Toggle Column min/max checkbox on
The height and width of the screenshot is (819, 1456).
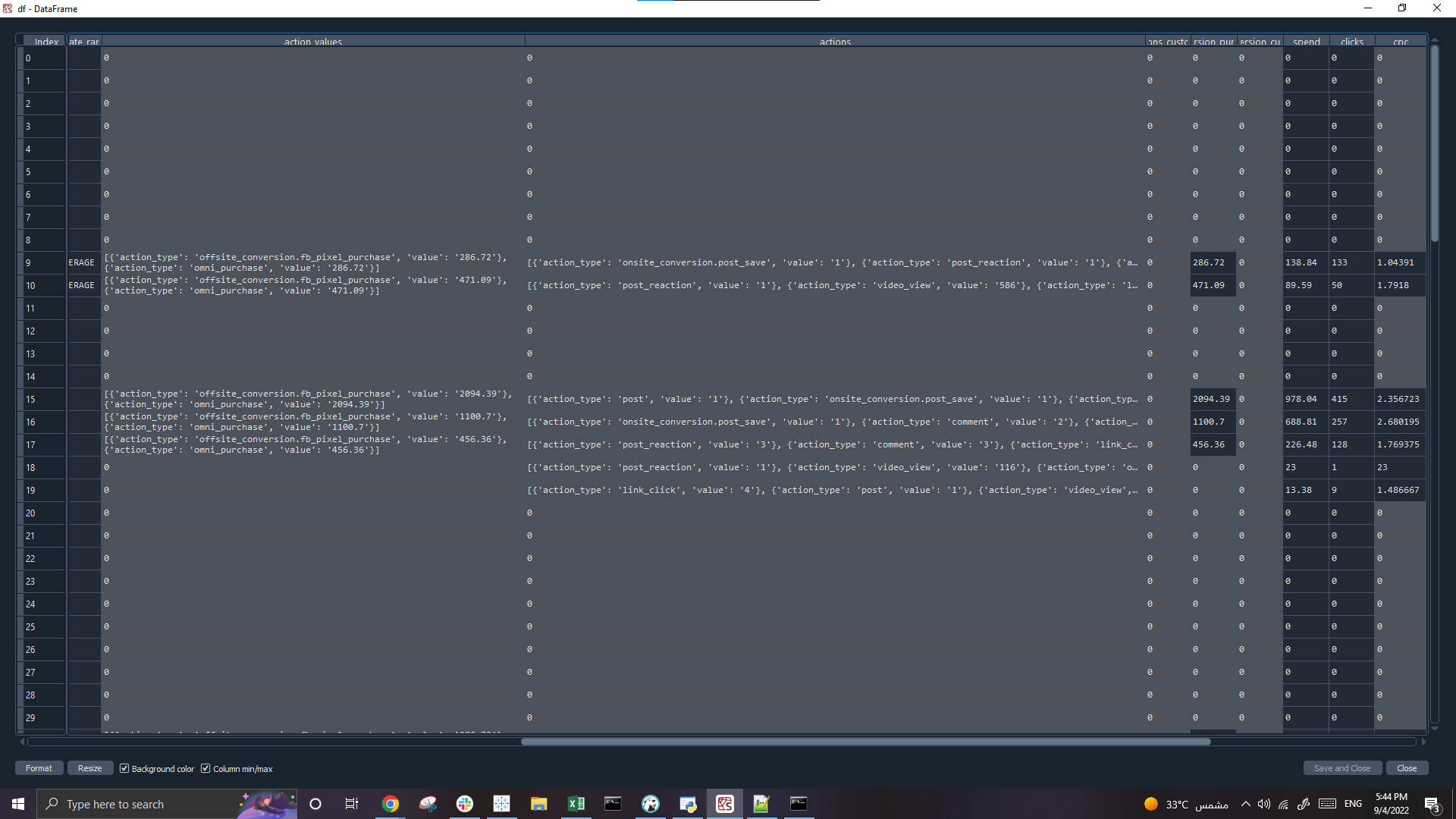[x=206, y=768]
